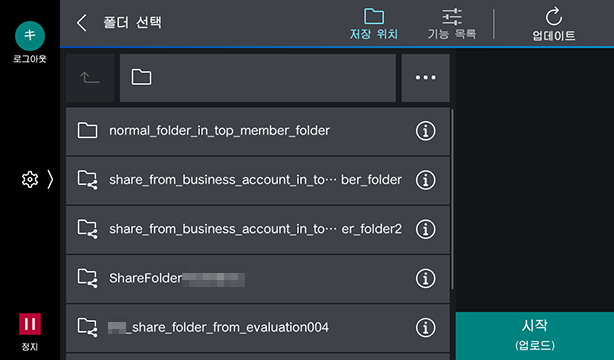614x360 pixels.
Task: Show info for normal_folder_in_top_member_folder
Action: [426, 131]
